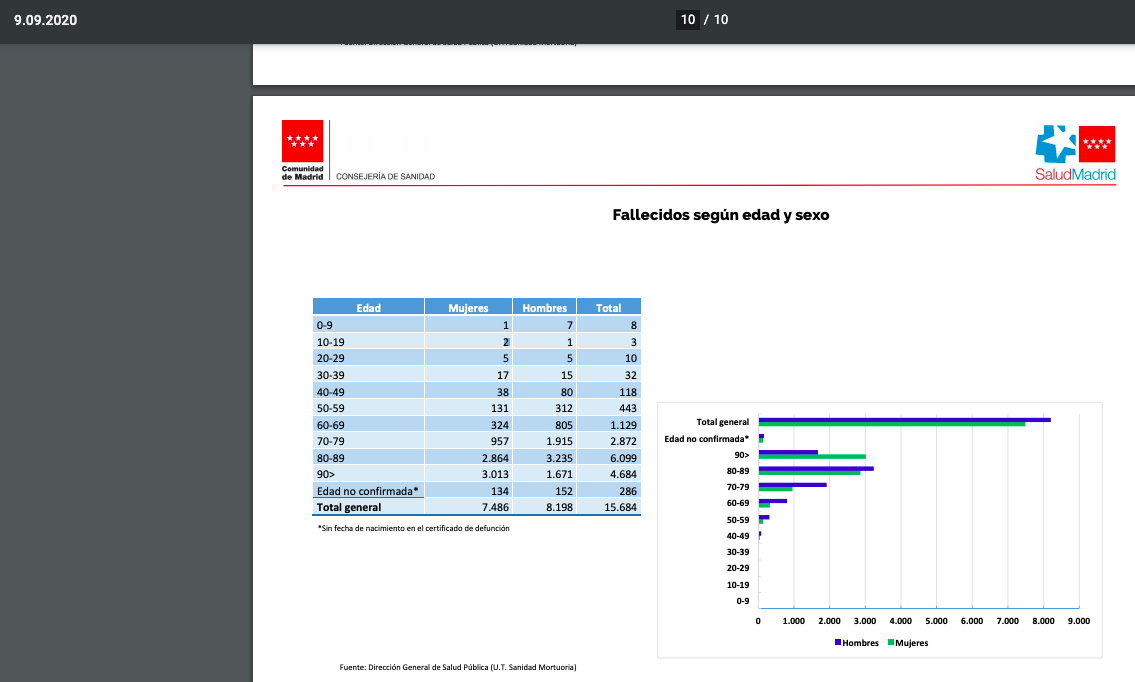Click the Edad column header
Viewport: 1135px width, 682px height.
368,308
